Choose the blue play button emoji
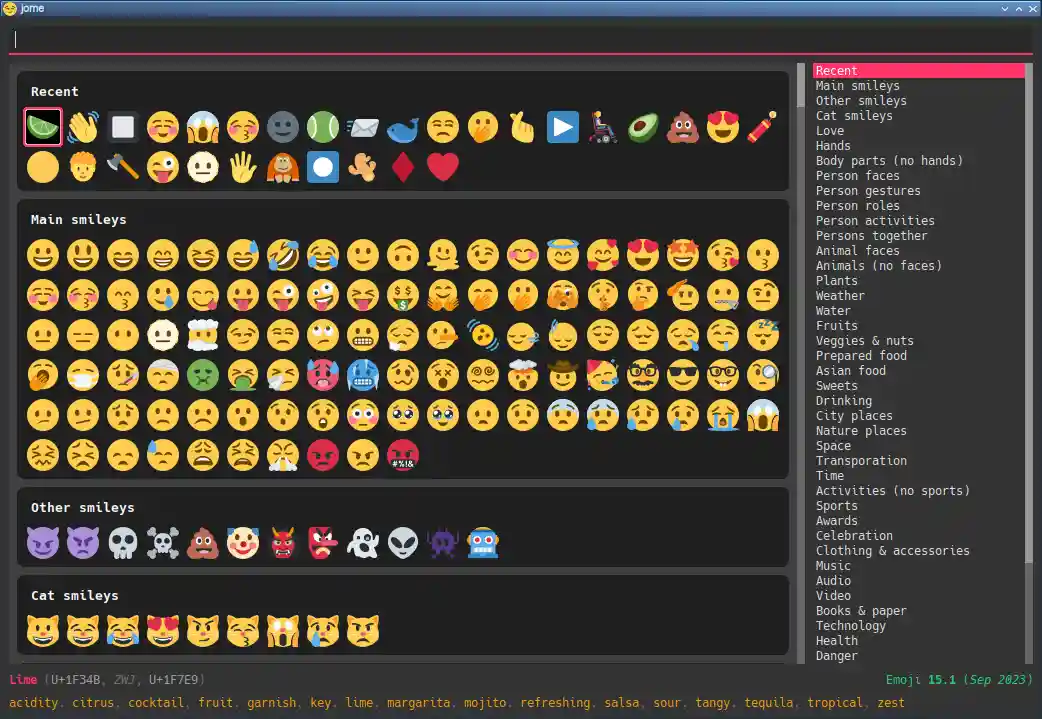This screenshot has height=719, width=1042. [x=563, y=127]
